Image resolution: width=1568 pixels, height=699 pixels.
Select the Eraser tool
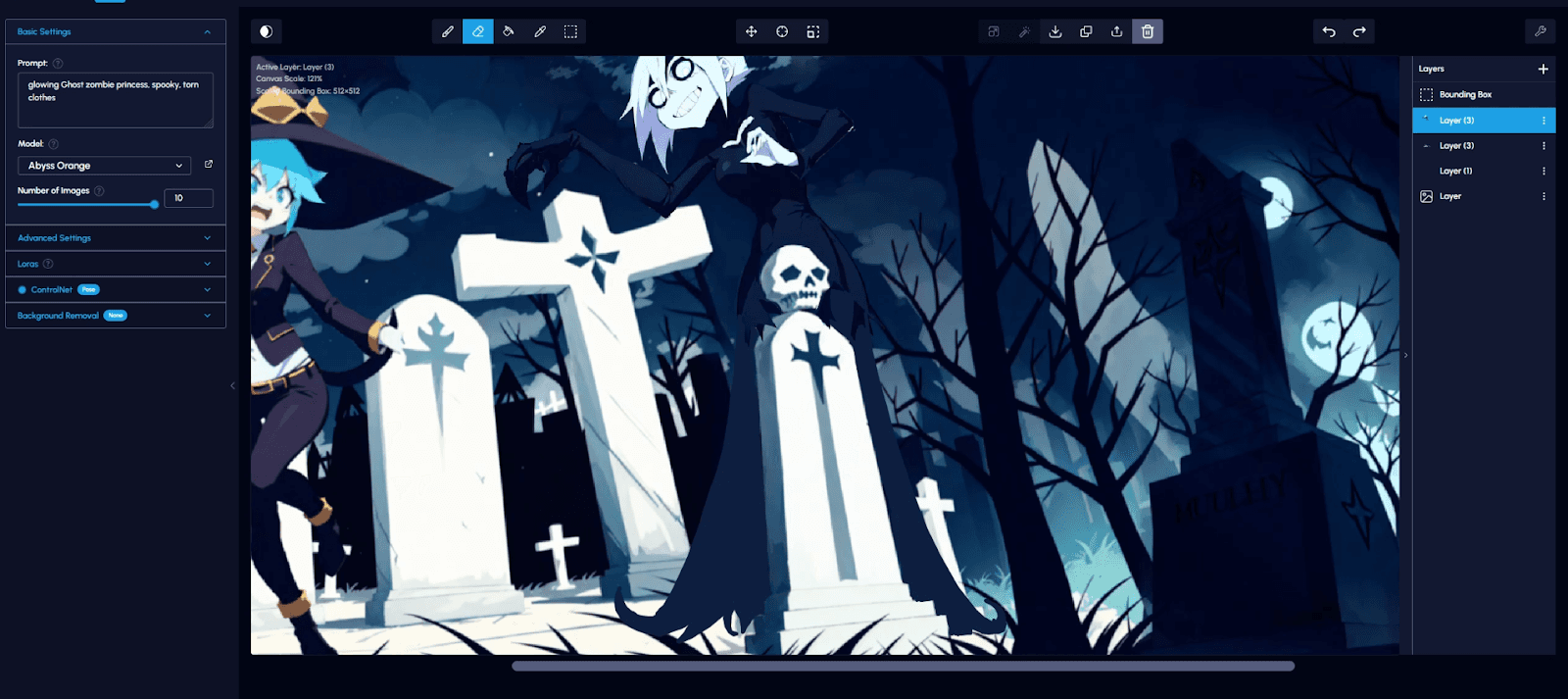[478, 31]
